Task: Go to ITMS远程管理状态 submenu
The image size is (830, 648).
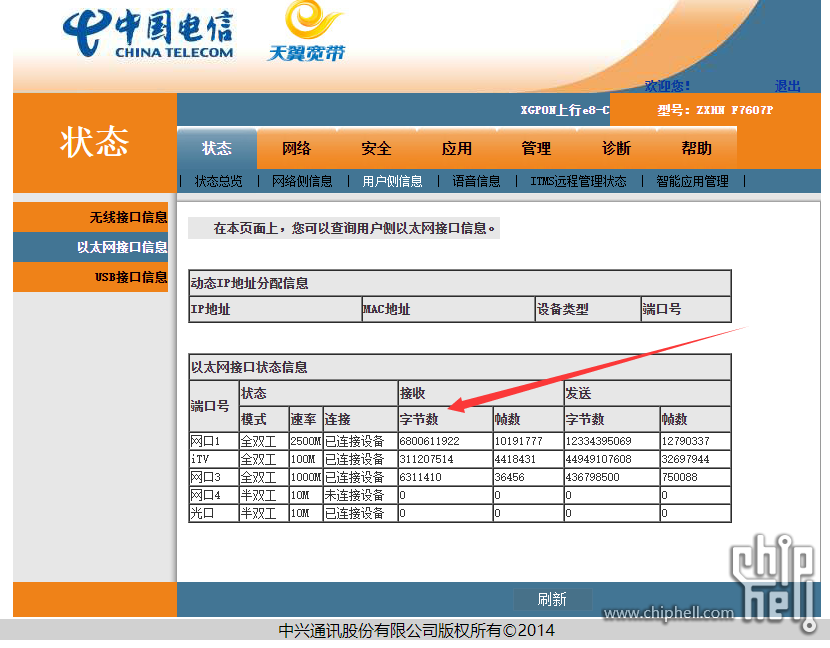Action: point(578,182)
